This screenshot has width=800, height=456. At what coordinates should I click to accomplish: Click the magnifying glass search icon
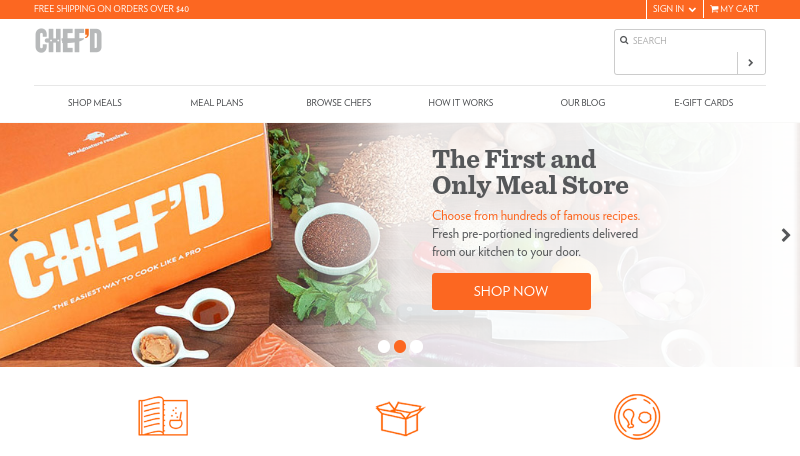pos(624,40)
